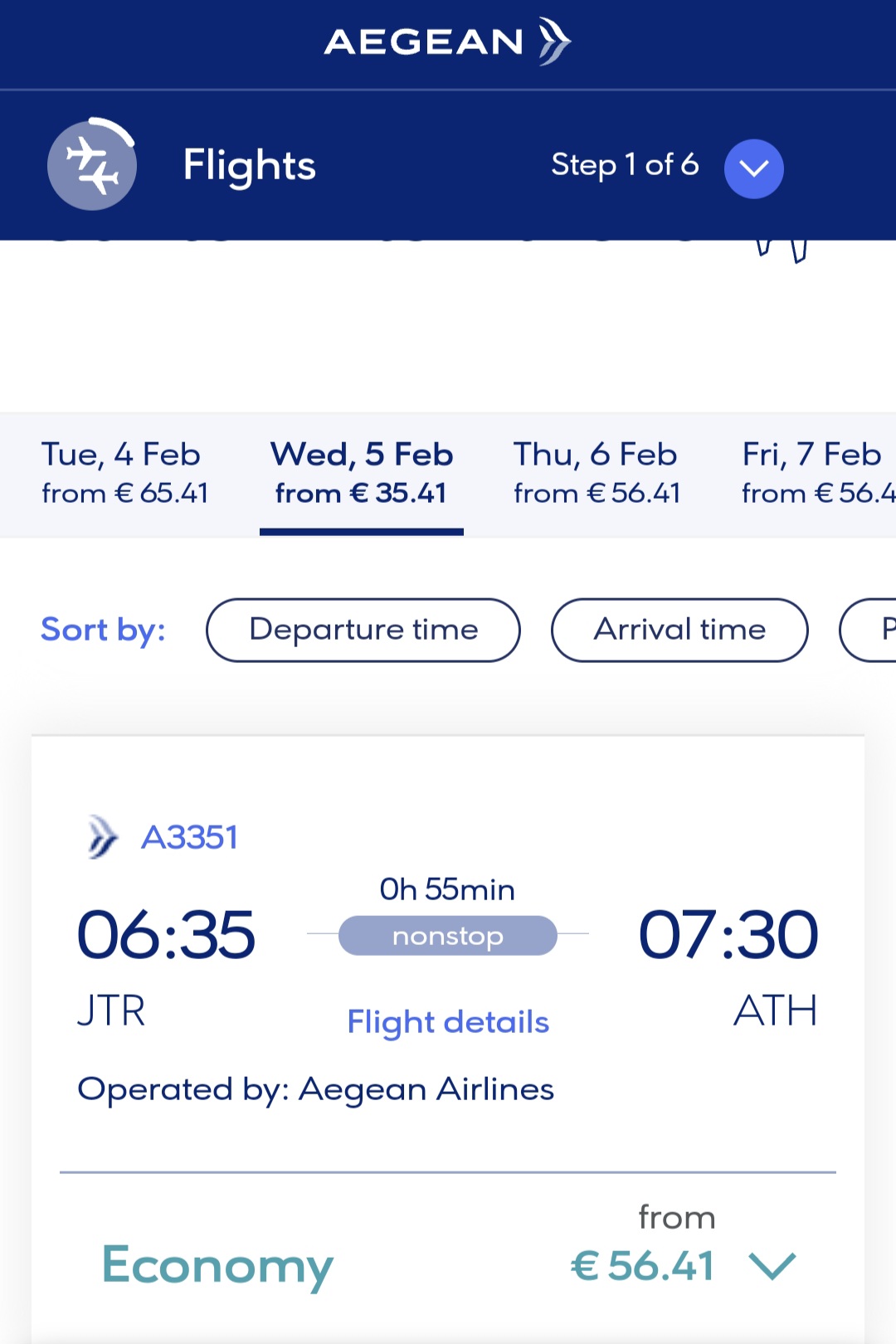This screenshot has height=1344, width=896.
Task: Expand the Economy fare chevron arrow
Action: tap(772, 1266)
